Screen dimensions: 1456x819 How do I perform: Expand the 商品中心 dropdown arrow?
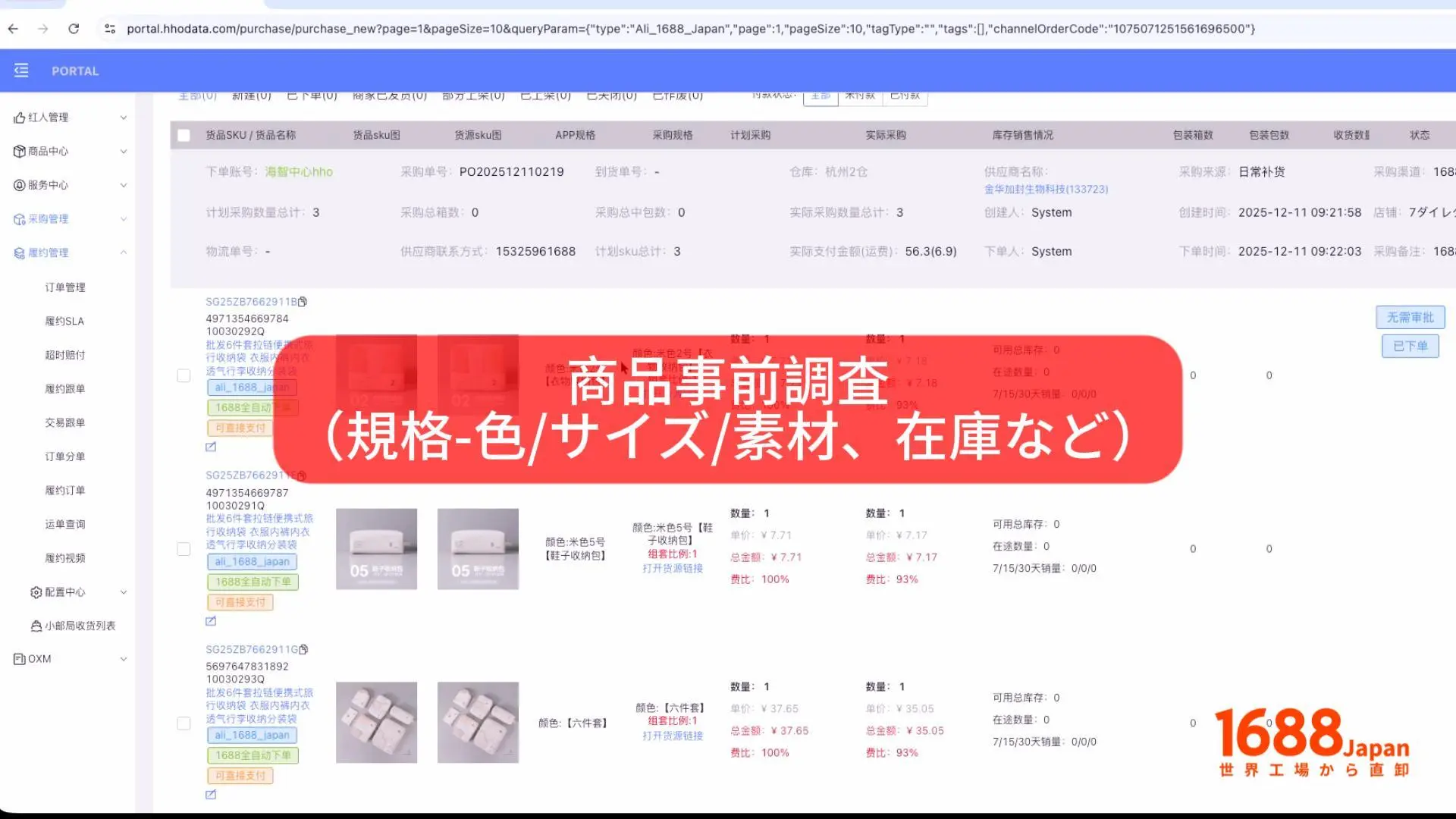point(124,151)
